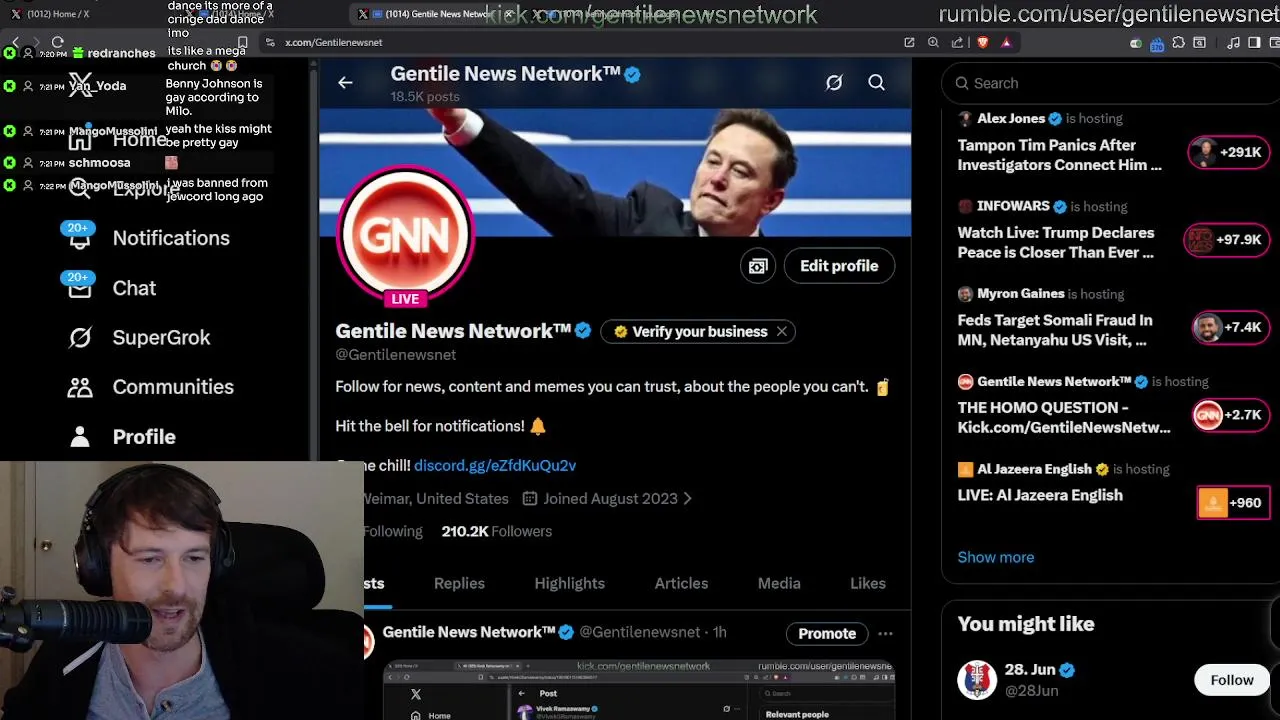This screenshot has height=720, width=1280.
Task: Go back using the profile header arrow
Action: point(345,83)
